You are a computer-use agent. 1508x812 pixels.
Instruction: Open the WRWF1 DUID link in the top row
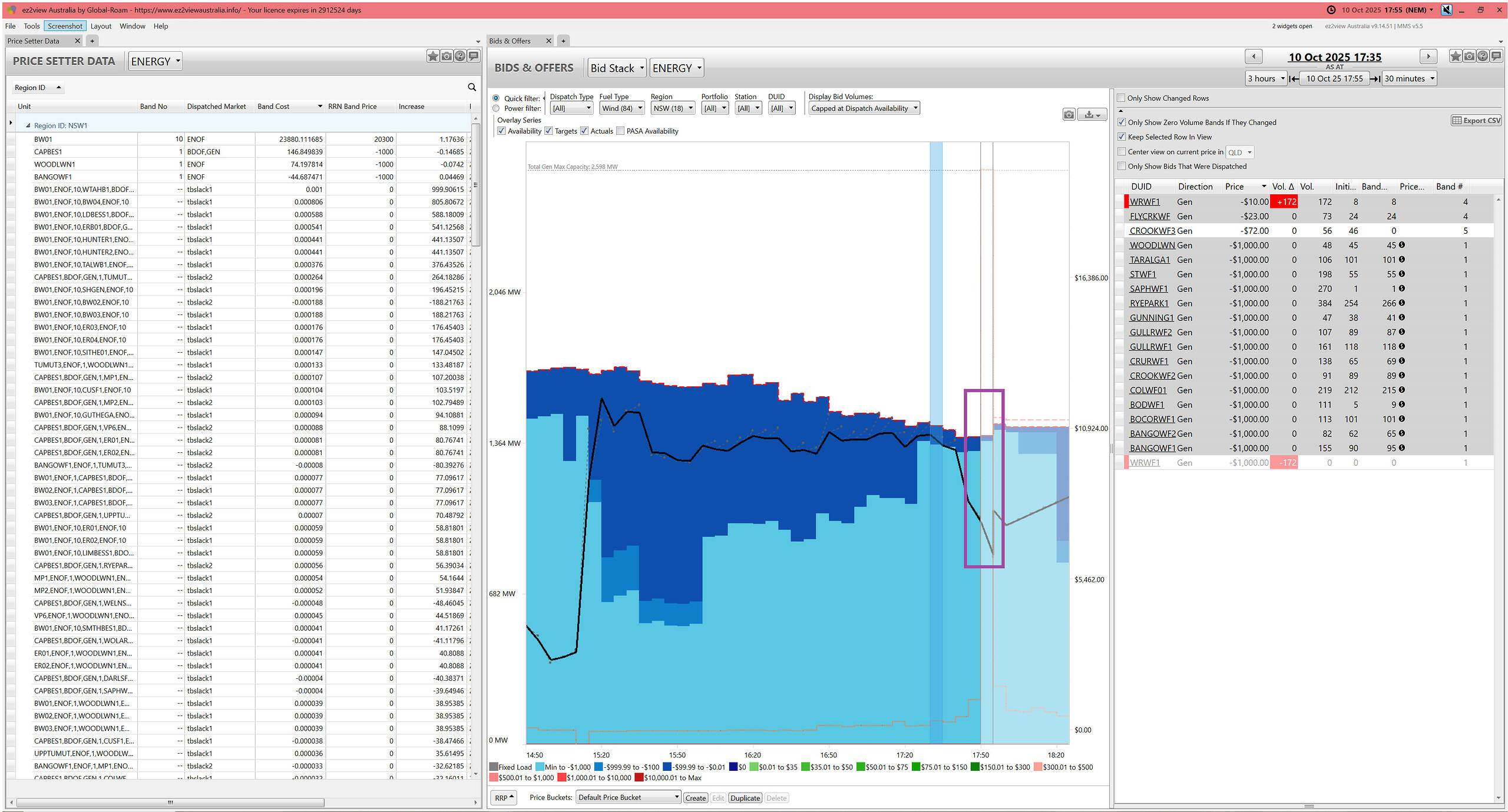click(x=1144, y=201)
